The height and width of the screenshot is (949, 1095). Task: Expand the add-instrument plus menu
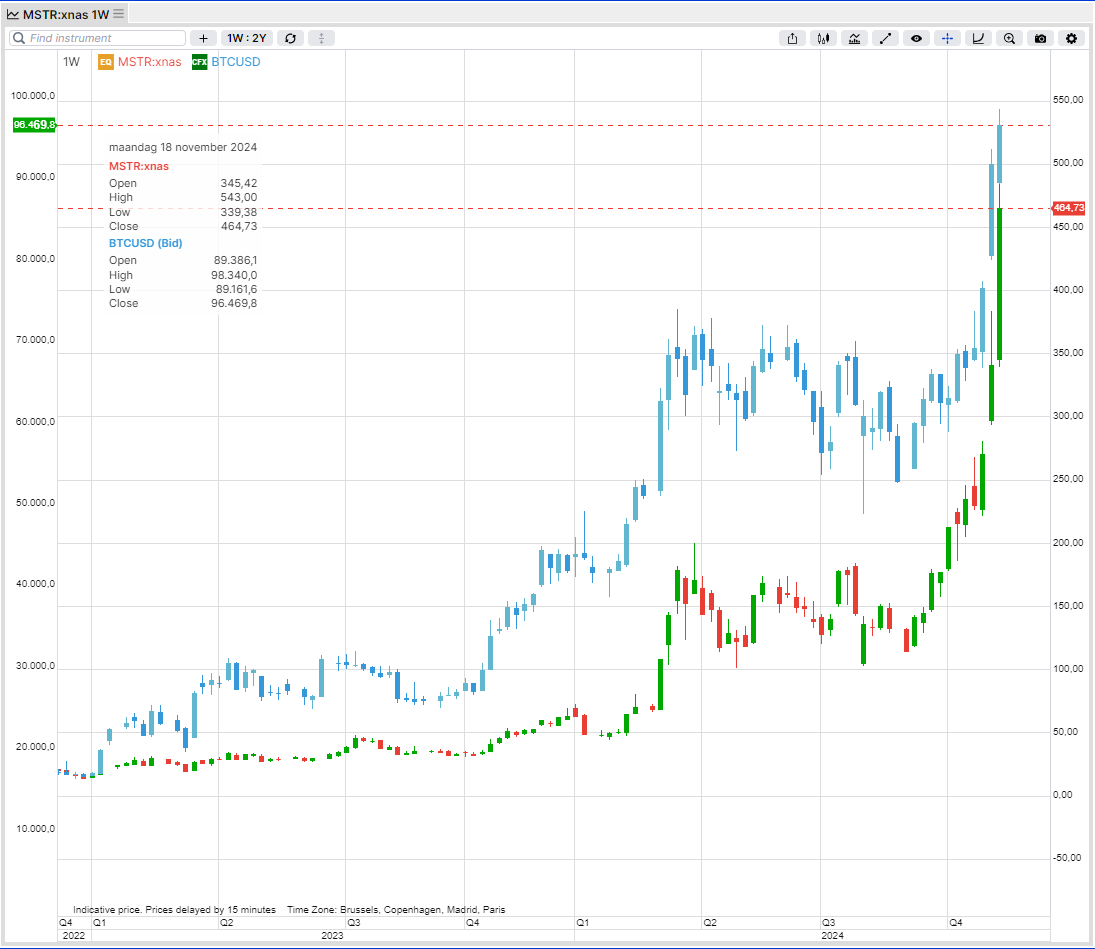pos(203,38)
